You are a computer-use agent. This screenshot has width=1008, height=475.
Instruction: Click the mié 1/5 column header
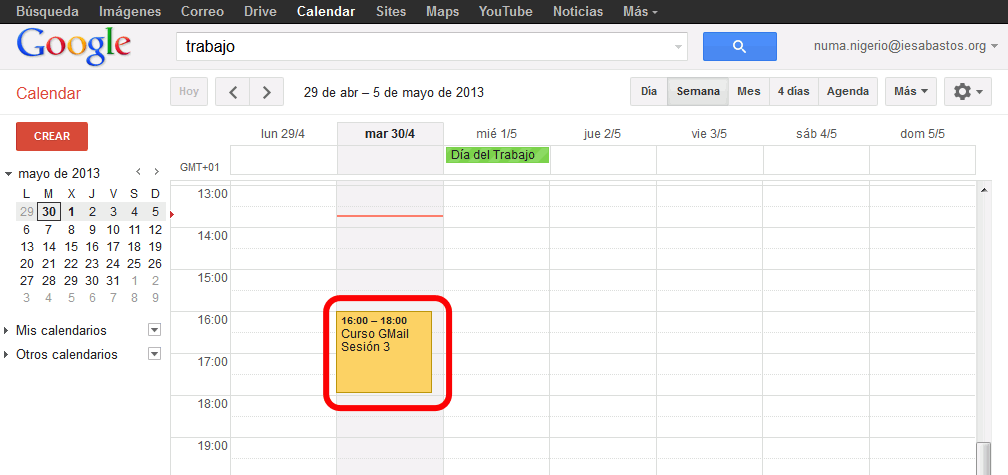496,134
